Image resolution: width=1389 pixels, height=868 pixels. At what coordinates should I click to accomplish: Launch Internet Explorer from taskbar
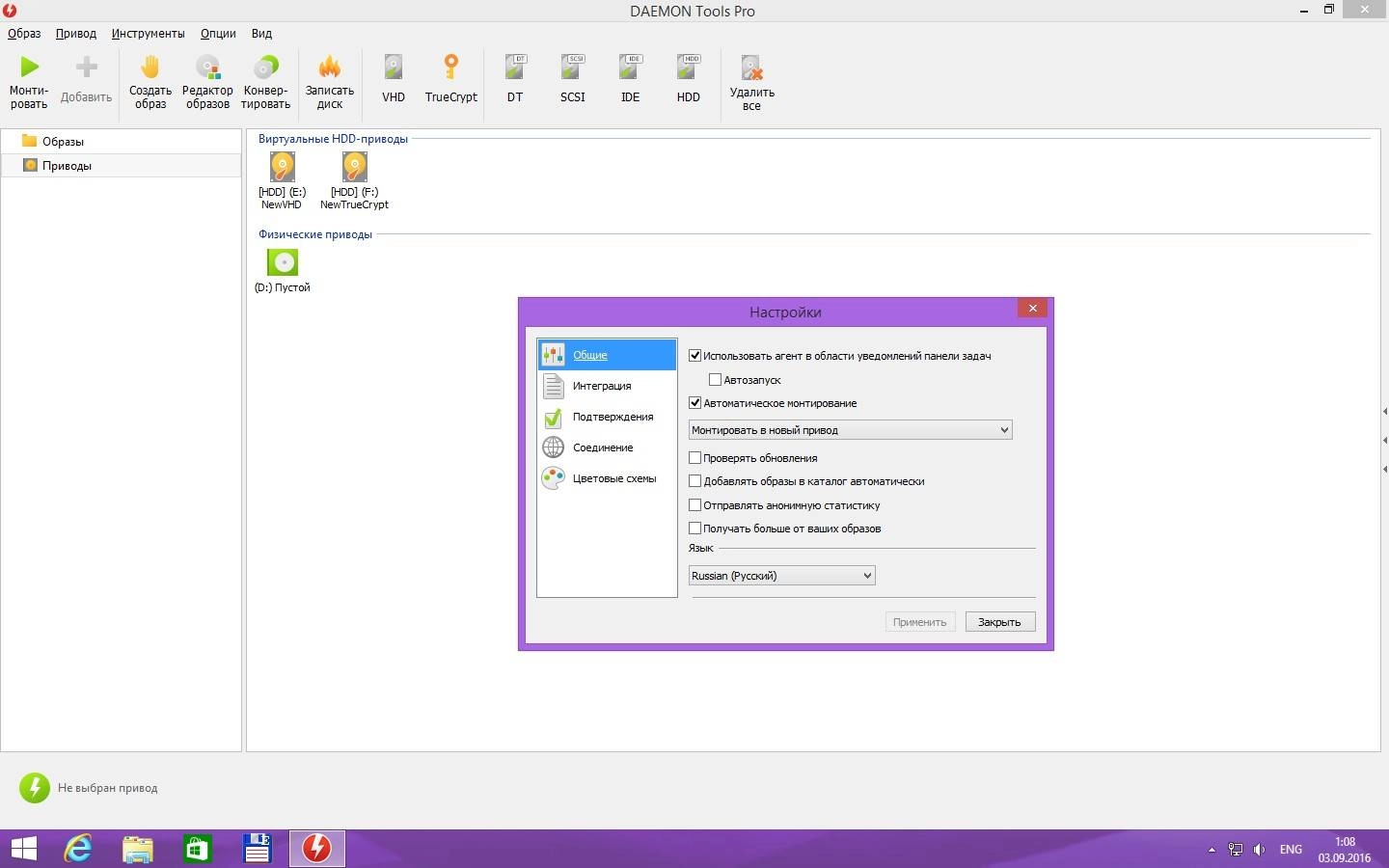click(78, 849)
